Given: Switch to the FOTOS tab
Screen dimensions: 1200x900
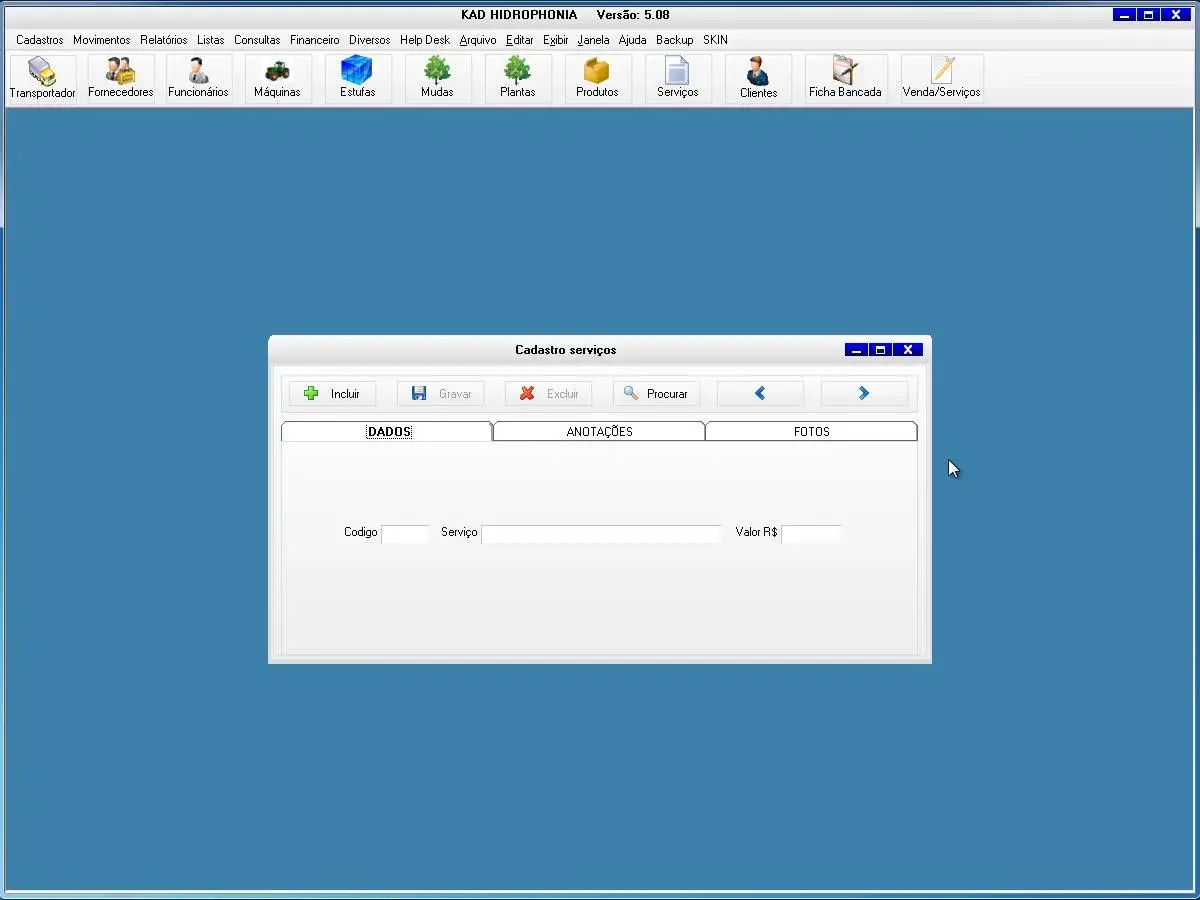Looking at the screenshot, I should [811, 432].
